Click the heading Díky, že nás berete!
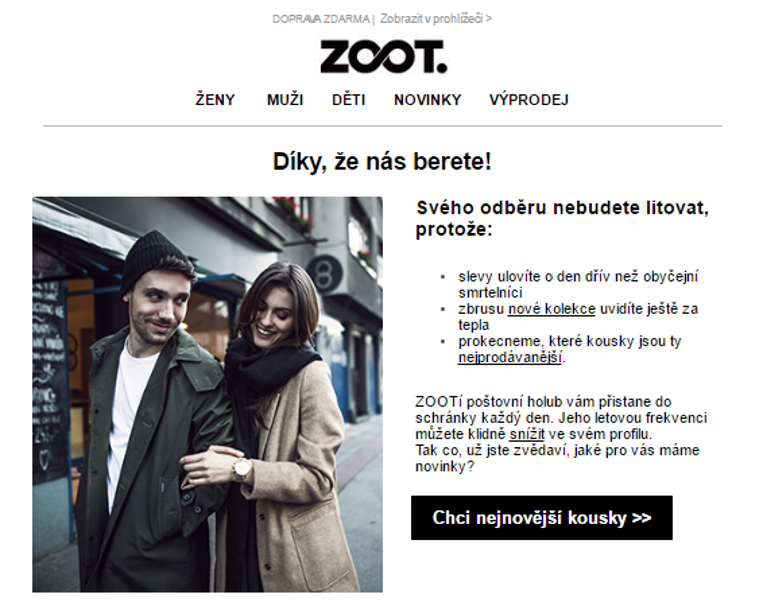Image resolution: width=764 pixels, height=602 pixels. (x=382, y=161)
